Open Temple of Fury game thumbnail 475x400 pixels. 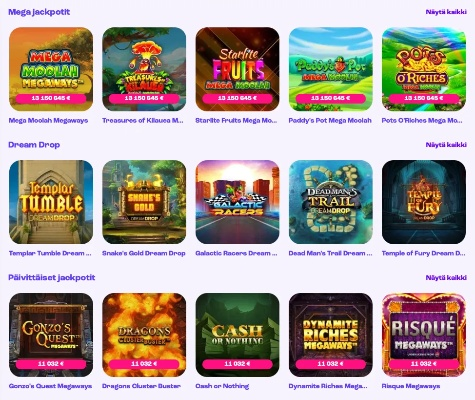[424, 202]
